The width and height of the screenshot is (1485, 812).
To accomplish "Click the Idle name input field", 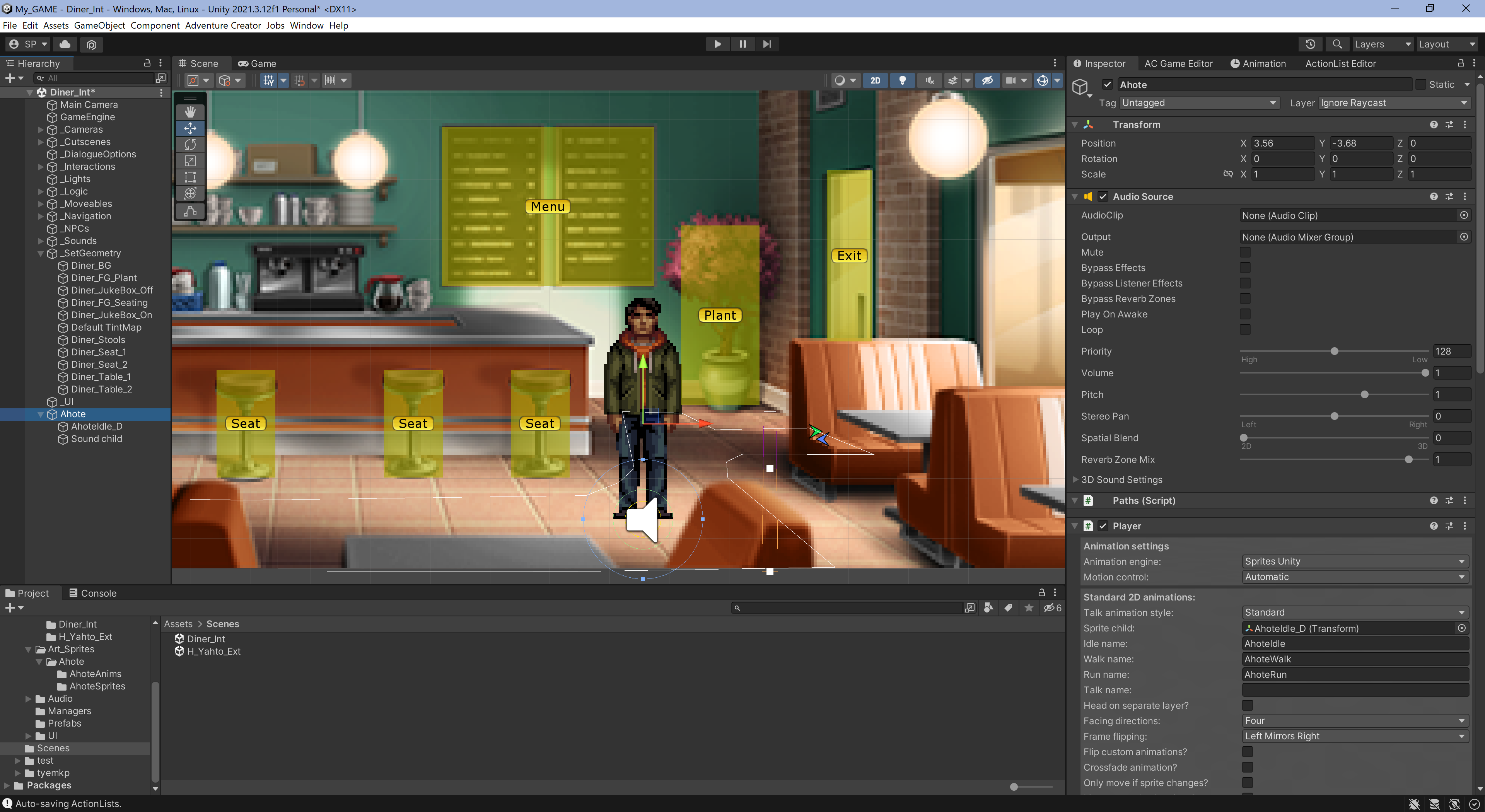I will point(1355,643).
